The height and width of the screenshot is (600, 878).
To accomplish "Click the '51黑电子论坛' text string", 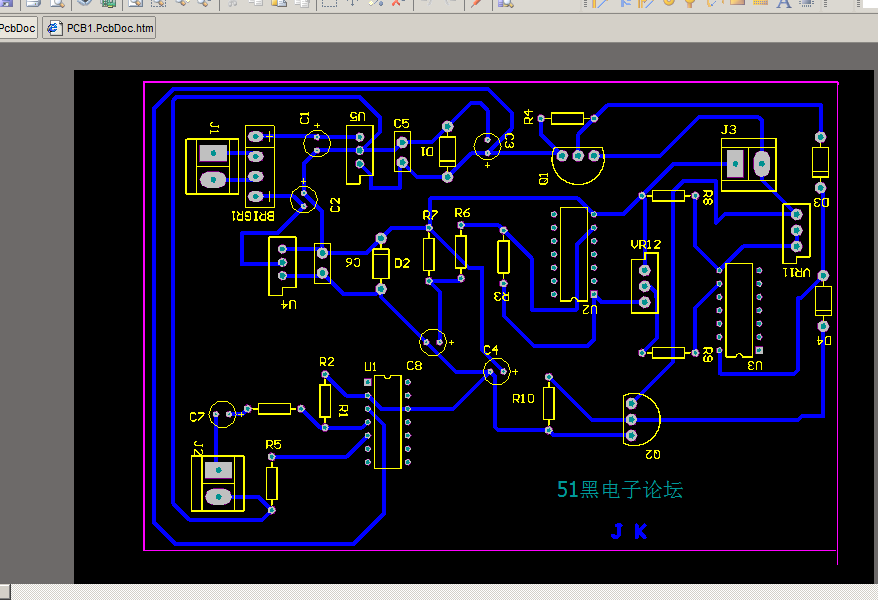I will [x=619, y=490].
